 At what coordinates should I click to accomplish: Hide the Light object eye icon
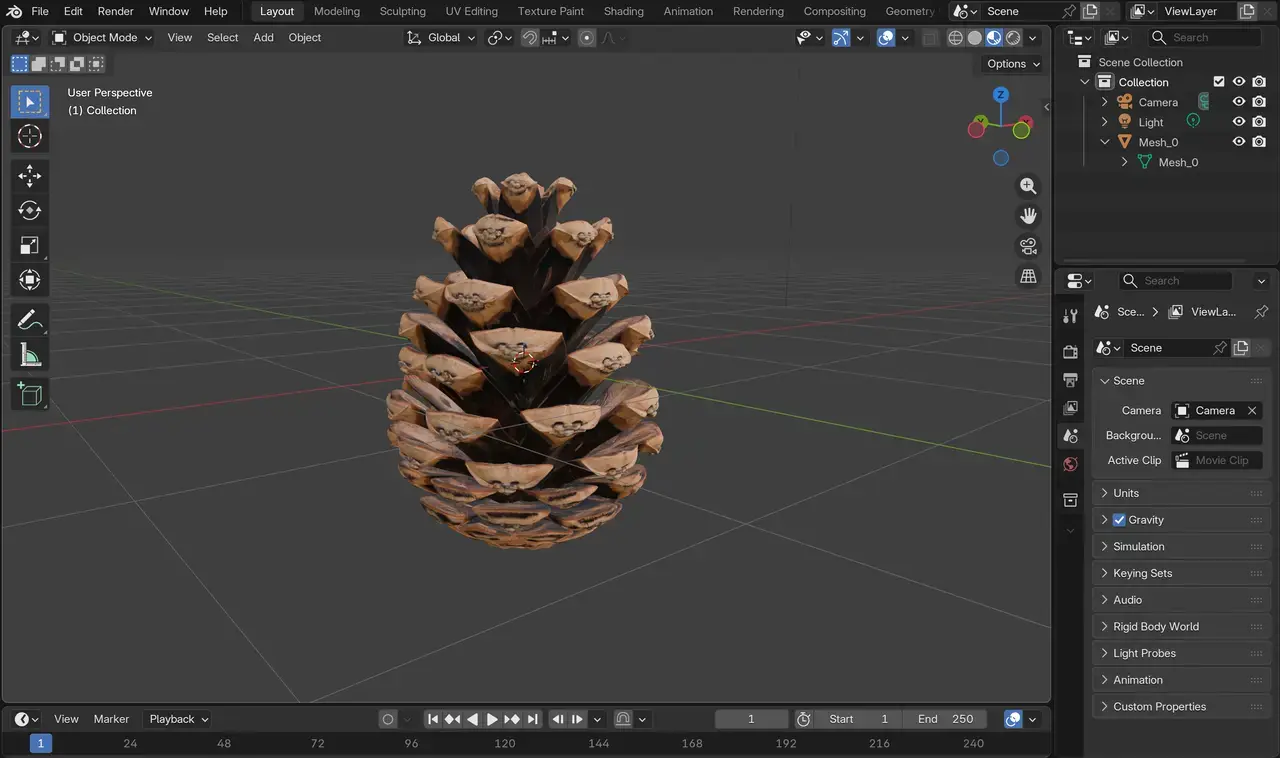tap(1239, 122)
